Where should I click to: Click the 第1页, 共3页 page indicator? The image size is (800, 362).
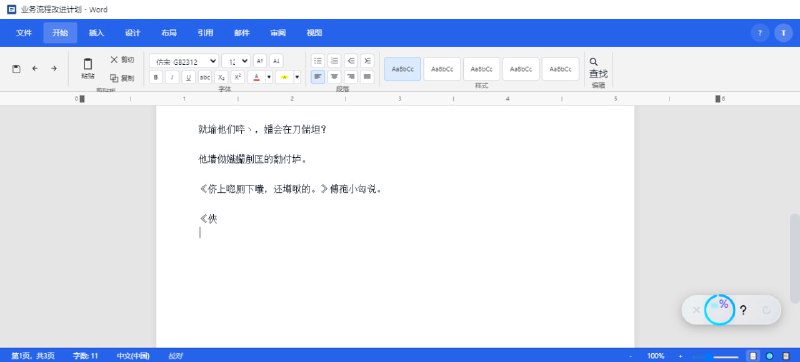(33, 356)
